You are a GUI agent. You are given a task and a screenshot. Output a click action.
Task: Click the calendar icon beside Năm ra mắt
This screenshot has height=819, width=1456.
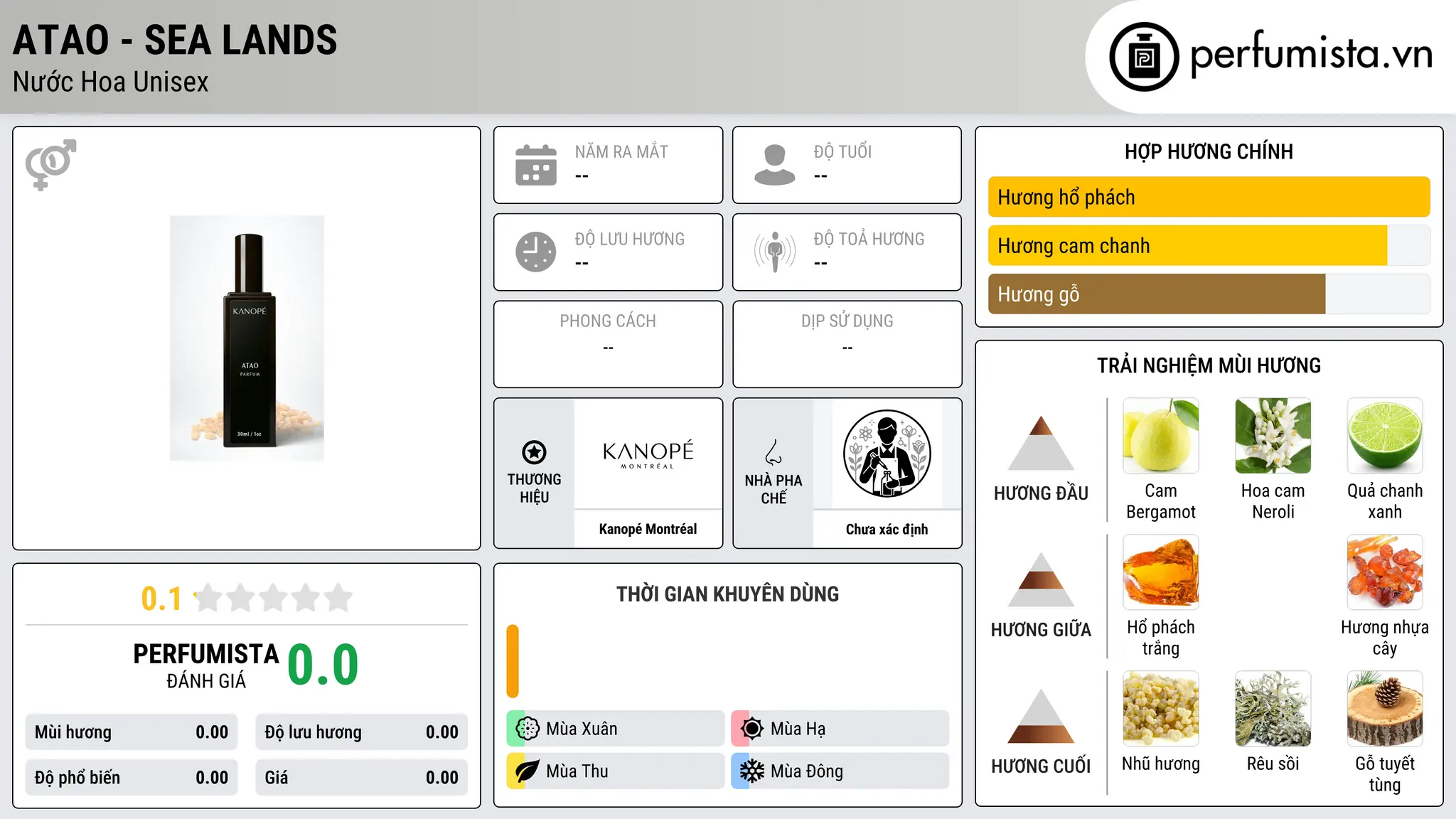pyautogui.click(x=536, y=165)
